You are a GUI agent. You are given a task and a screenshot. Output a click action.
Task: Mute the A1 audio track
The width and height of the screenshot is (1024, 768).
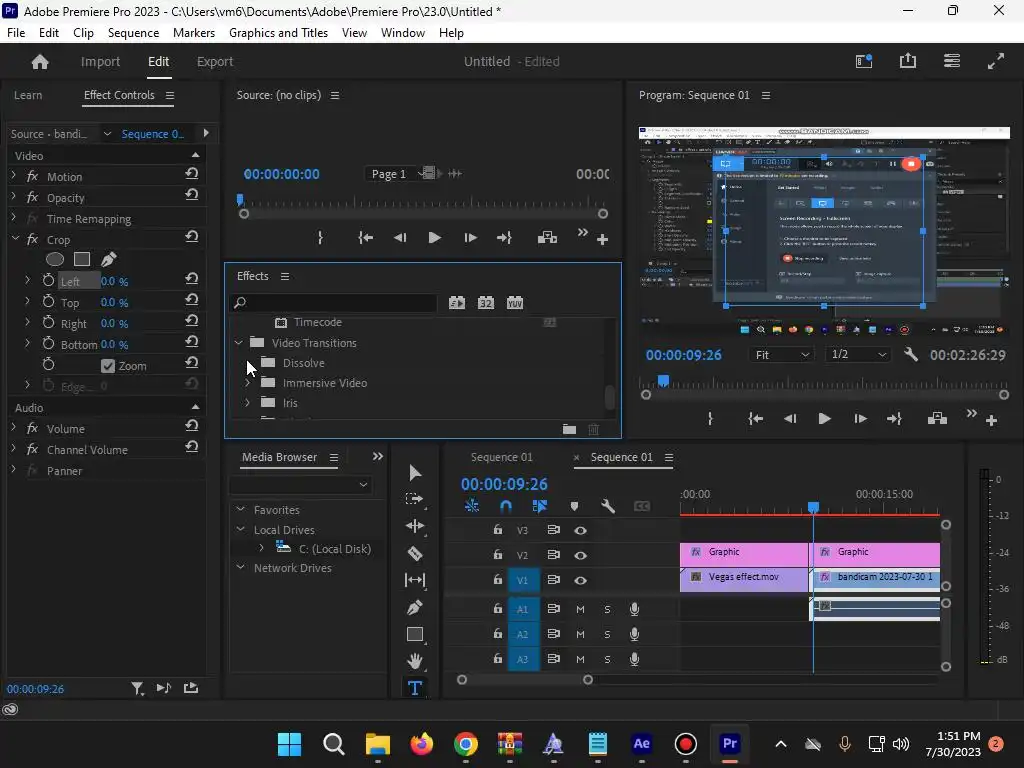click(580, 609)
